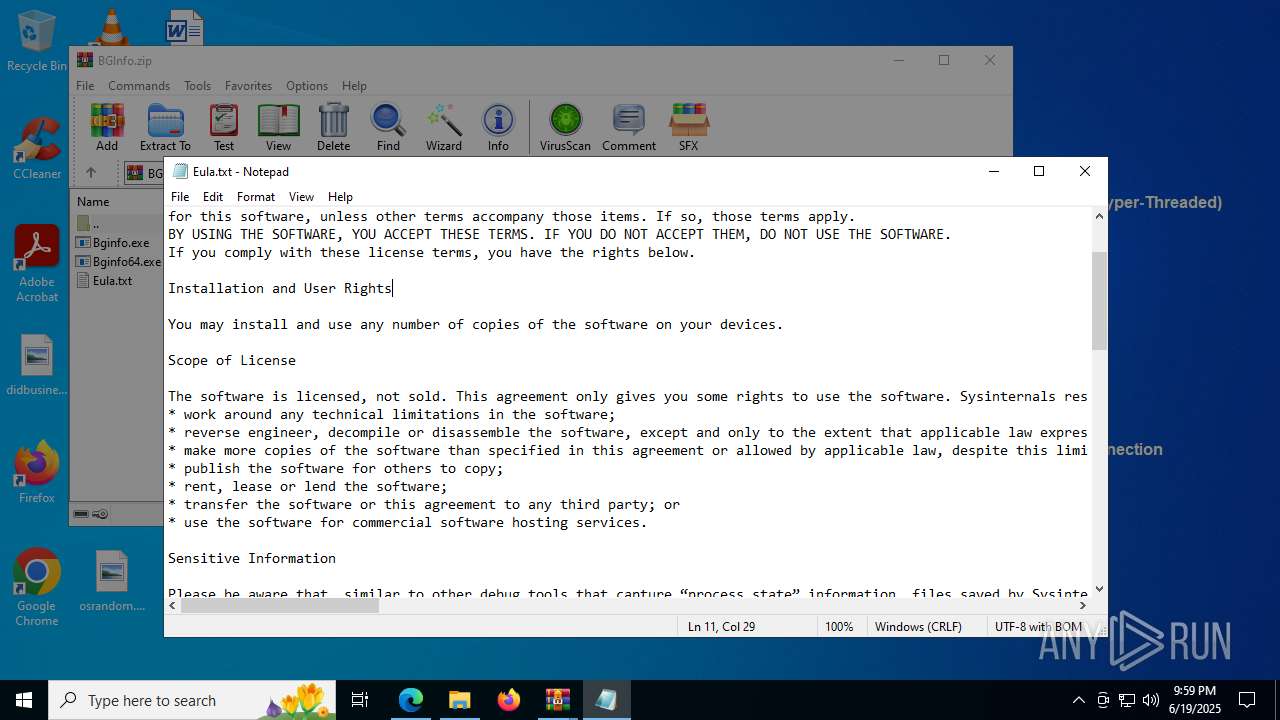
Task: Launch Microsoft Edge from taskbar
Action: click(411, 700)
